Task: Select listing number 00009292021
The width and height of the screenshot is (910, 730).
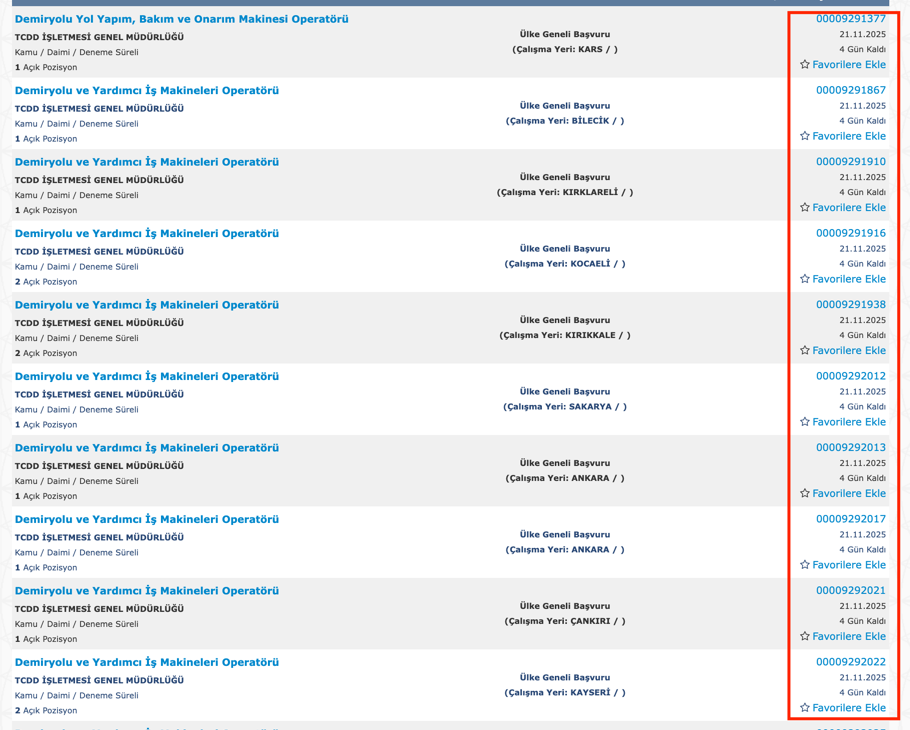Action: click(850, 591)
